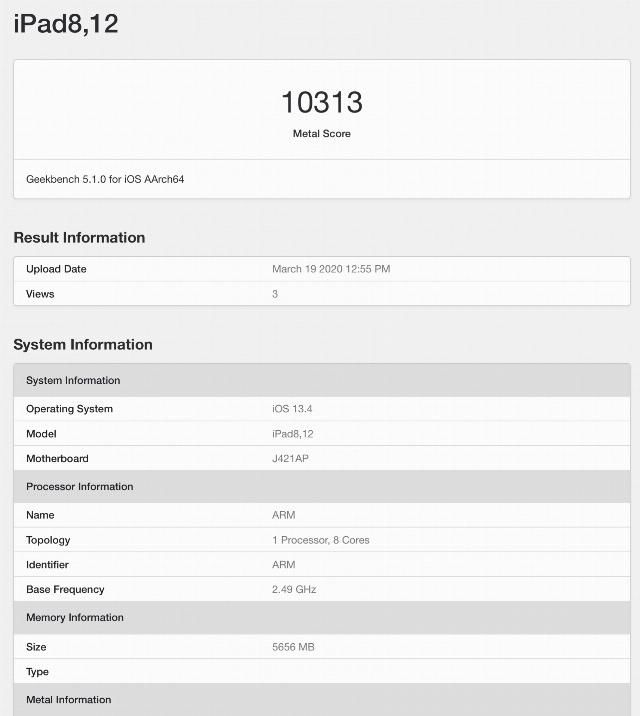Click the Base Frequency label
Screen dimensions: 640x716
[65, 590]
